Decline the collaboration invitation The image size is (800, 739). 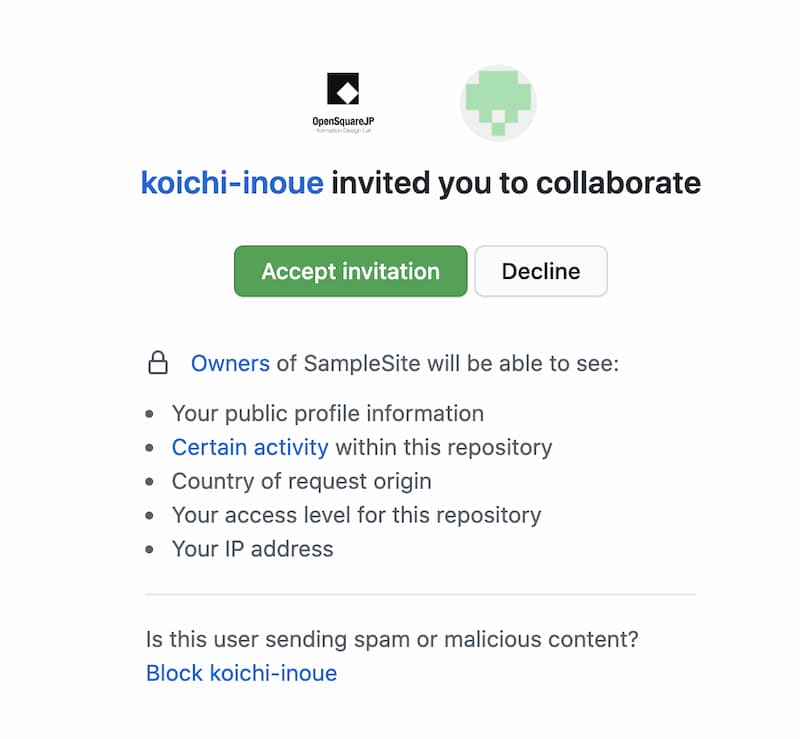pyautogui.click(x=540, y=271)
